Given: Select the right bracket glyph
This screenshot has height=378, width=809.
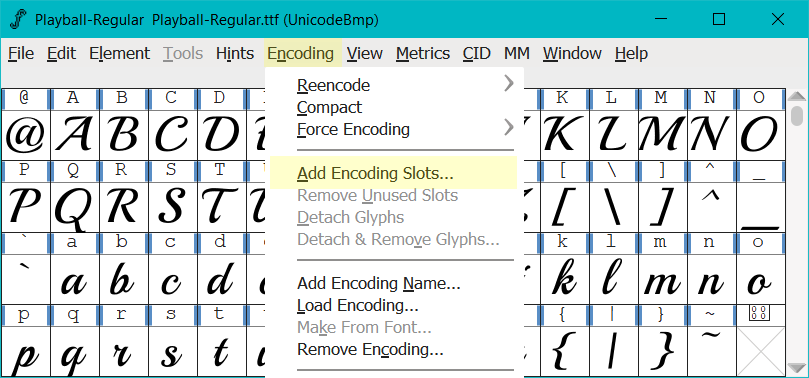Looking at the screenshot, I should (x=663, y=207).
